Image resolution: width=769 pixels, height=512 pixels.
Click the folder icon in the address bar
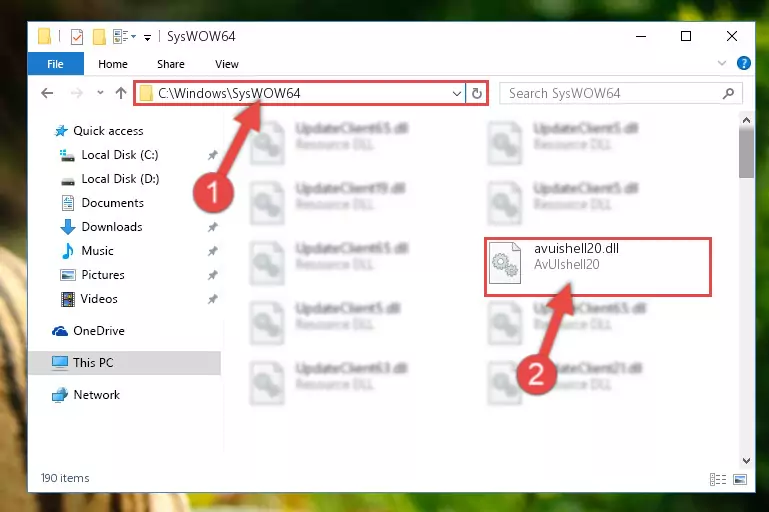tap(146, 93)
